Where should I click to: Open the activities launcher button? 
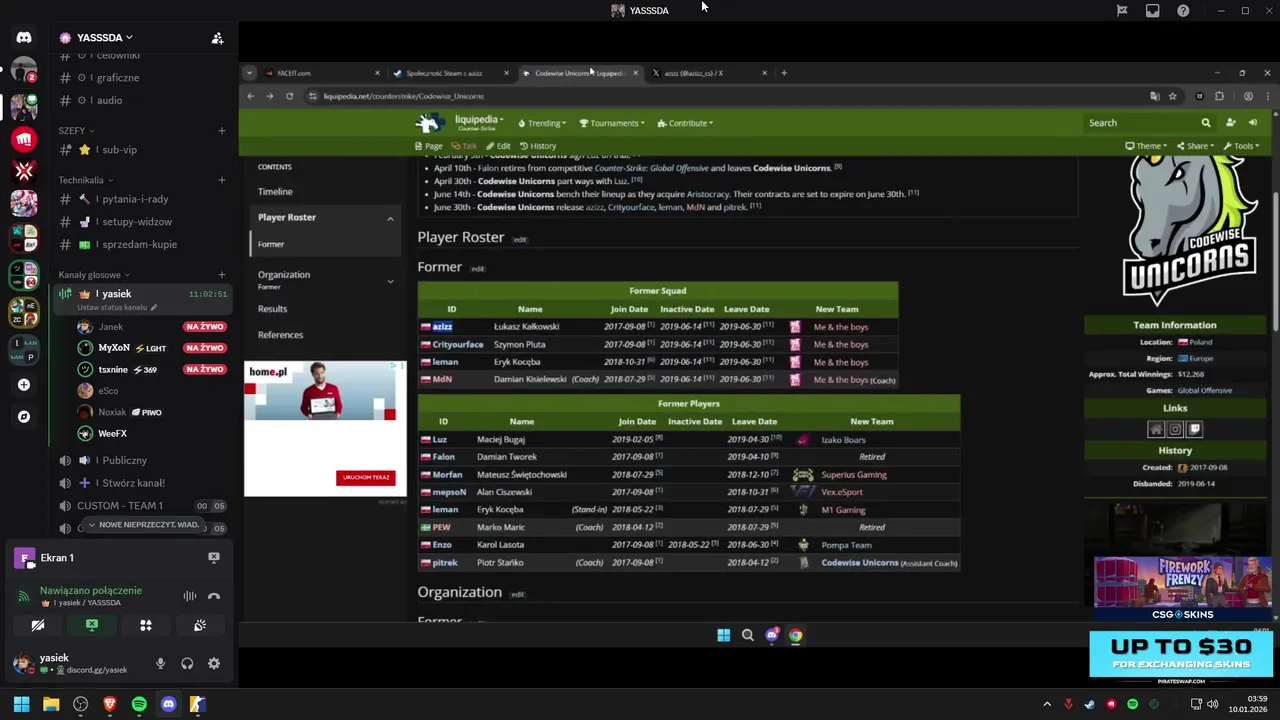click(x=146, y=625)
